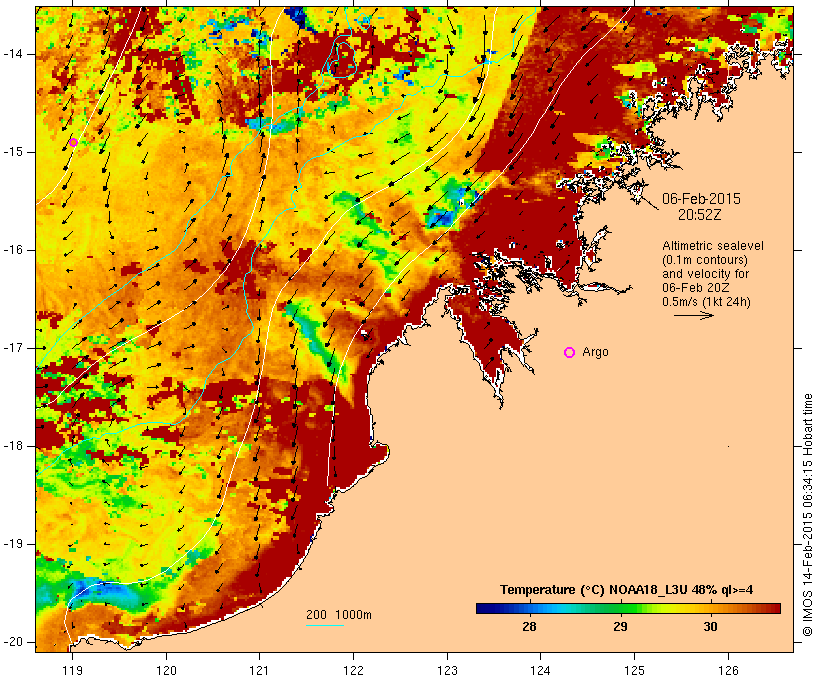Viewport: 820px width, 680px height.
Task: Click the '121' longitude axis label
Action: [x=259, y=670]
